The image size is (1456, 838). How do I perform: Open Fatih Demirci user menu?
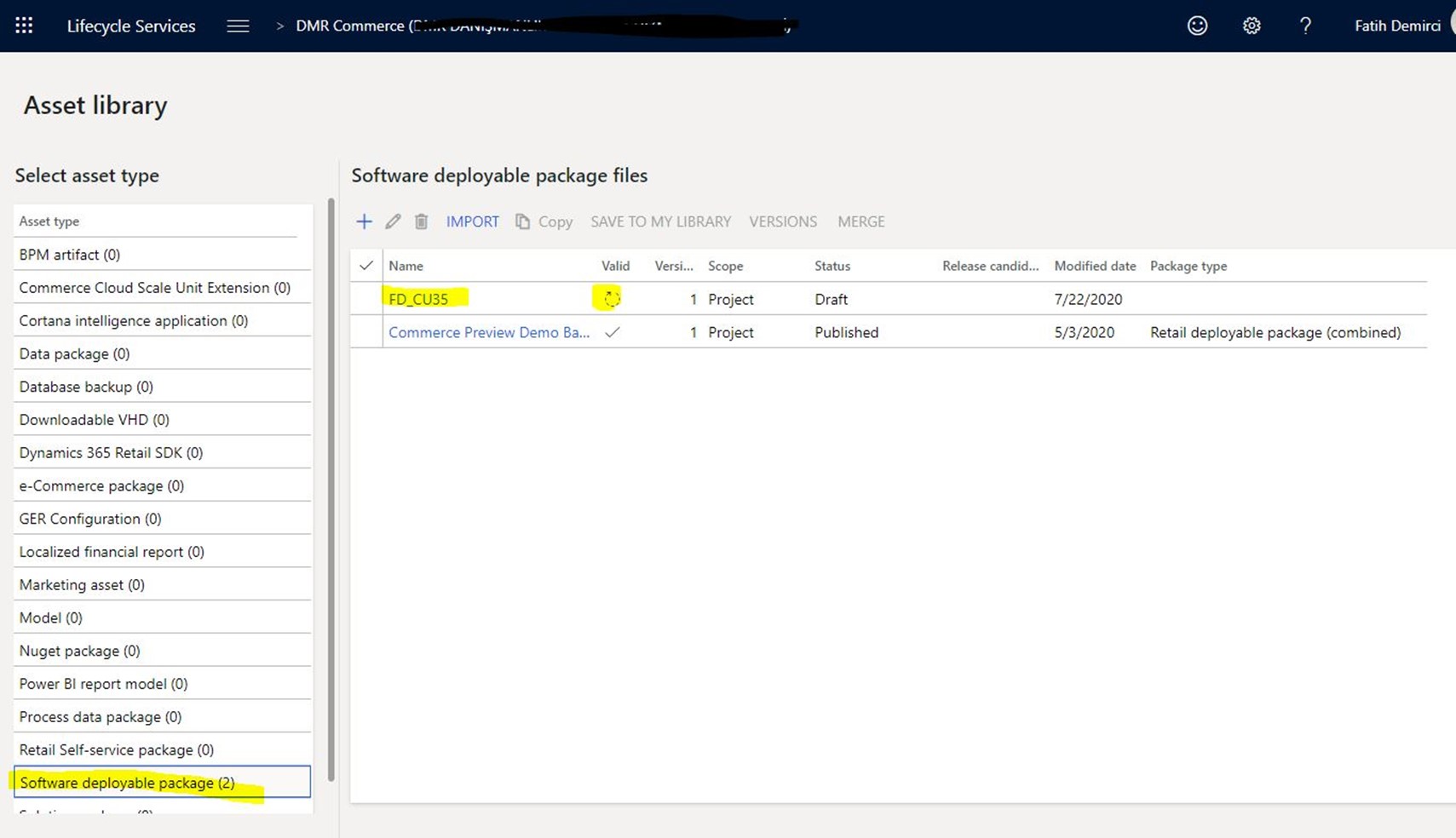tap(1397, 26)
